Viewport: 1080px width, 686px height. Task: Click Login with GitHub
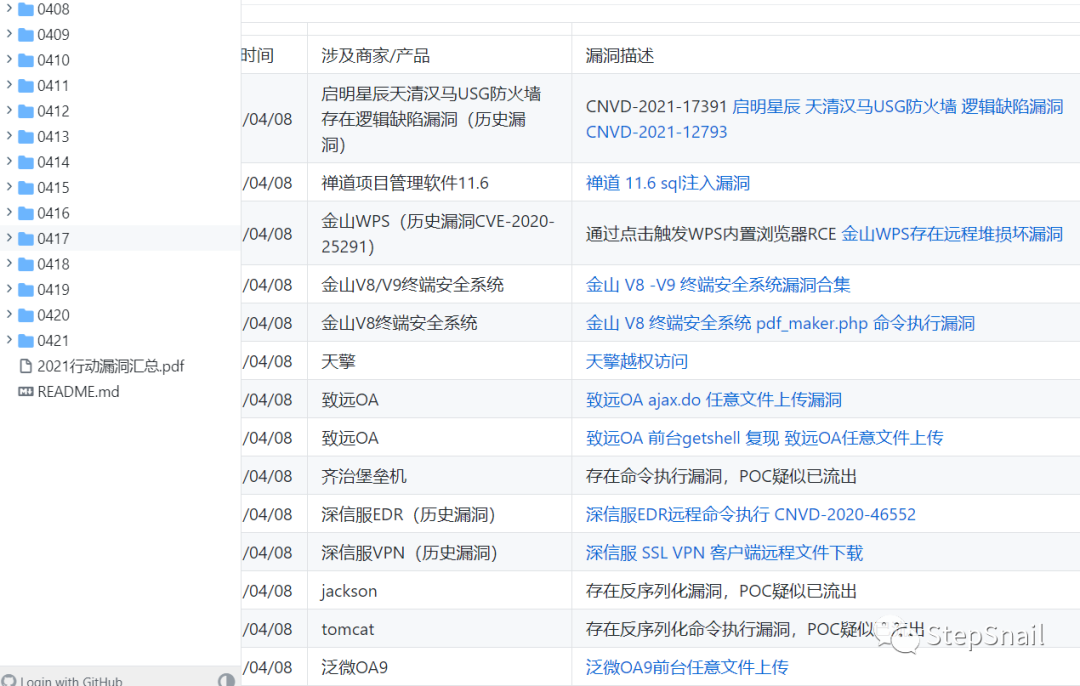coord(71,680)
